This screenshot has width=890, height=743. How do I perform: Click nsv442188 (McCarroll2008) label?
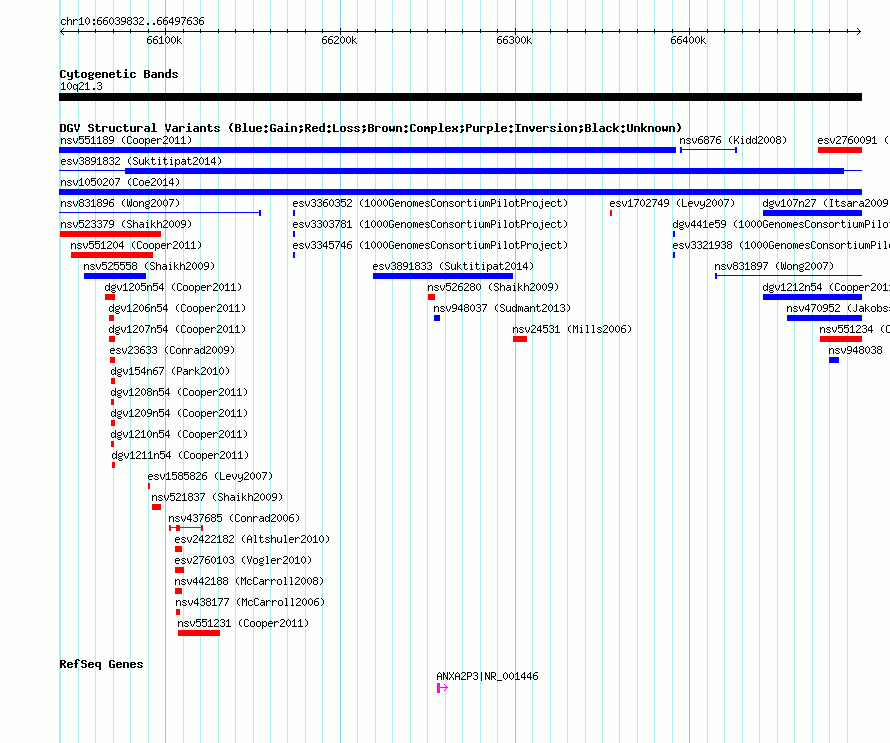coord(249,581)
